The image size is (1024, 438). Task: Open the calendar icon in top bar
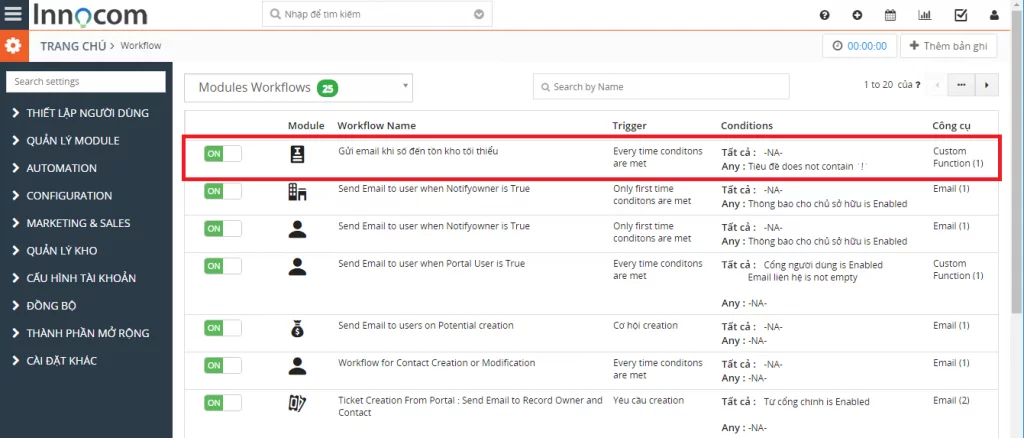tap(890, 15)
